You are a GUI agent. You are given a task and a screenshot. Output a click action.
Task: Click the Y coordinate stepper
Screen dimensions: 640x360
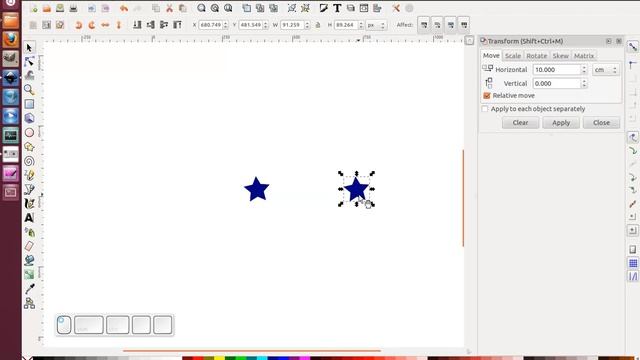pos(266,25)
